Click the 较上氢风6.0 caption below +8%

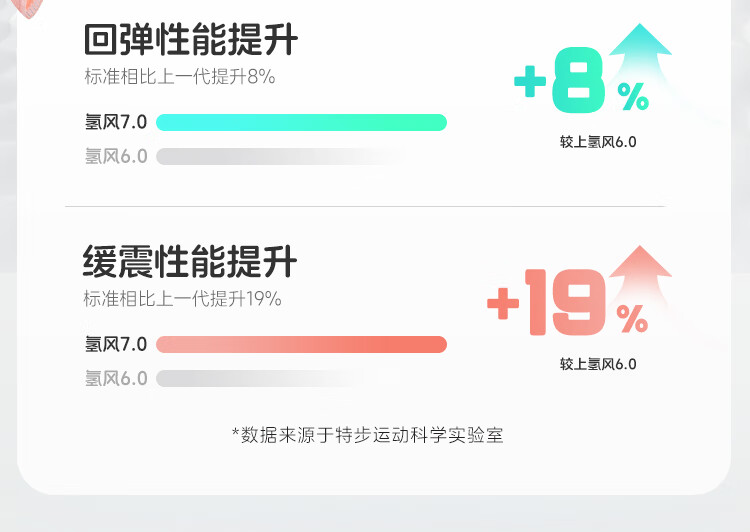[x=598, y=142]
